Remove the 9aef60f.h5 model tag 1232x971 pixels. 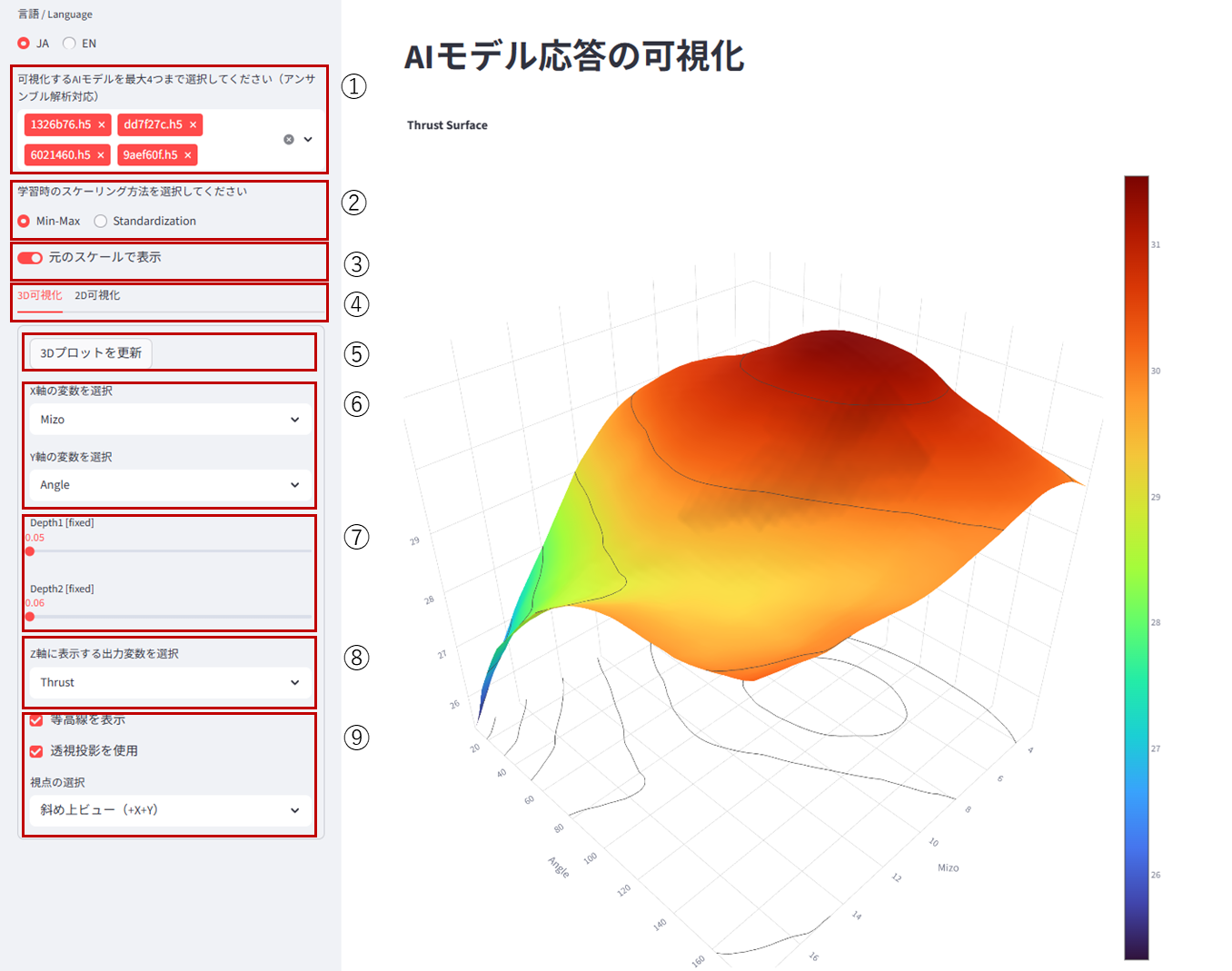(188, 155)
